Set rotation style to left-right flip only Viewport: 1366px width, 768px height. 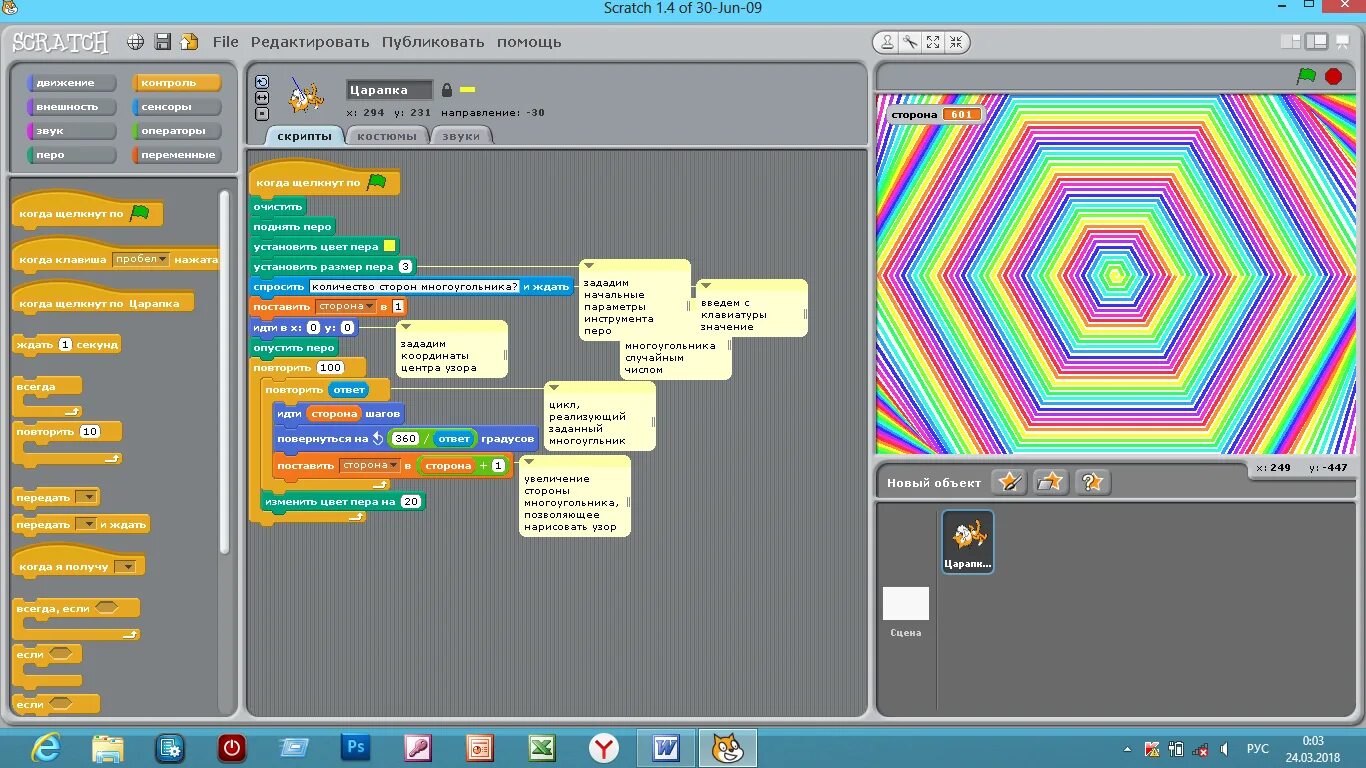(262, 98)
